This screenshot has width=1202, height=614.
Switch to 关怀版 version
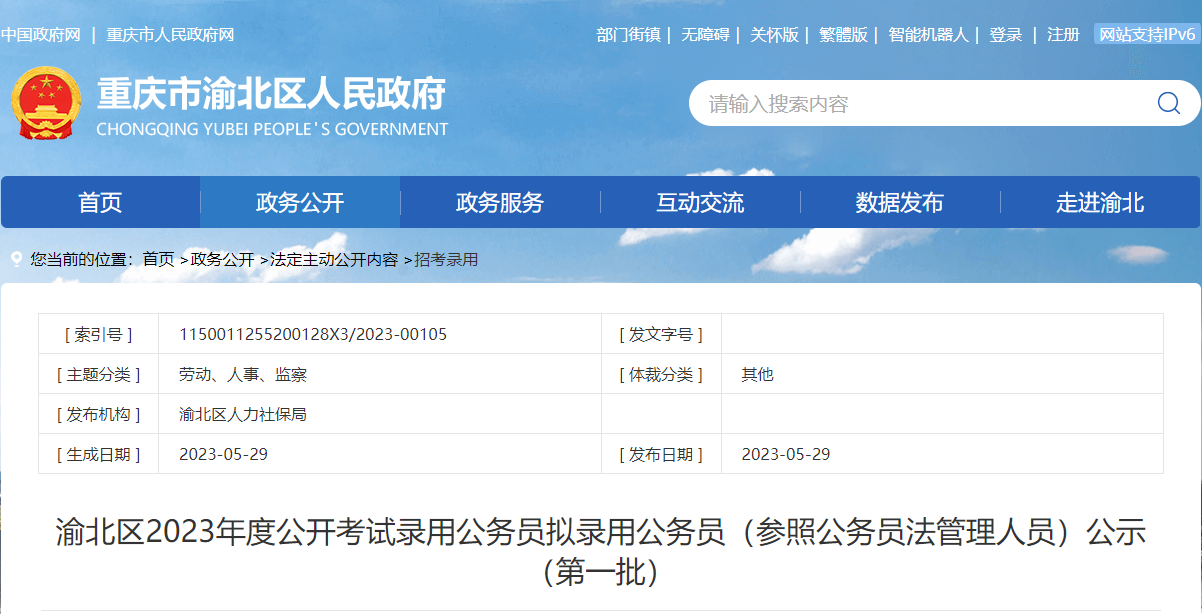point(775,35)
